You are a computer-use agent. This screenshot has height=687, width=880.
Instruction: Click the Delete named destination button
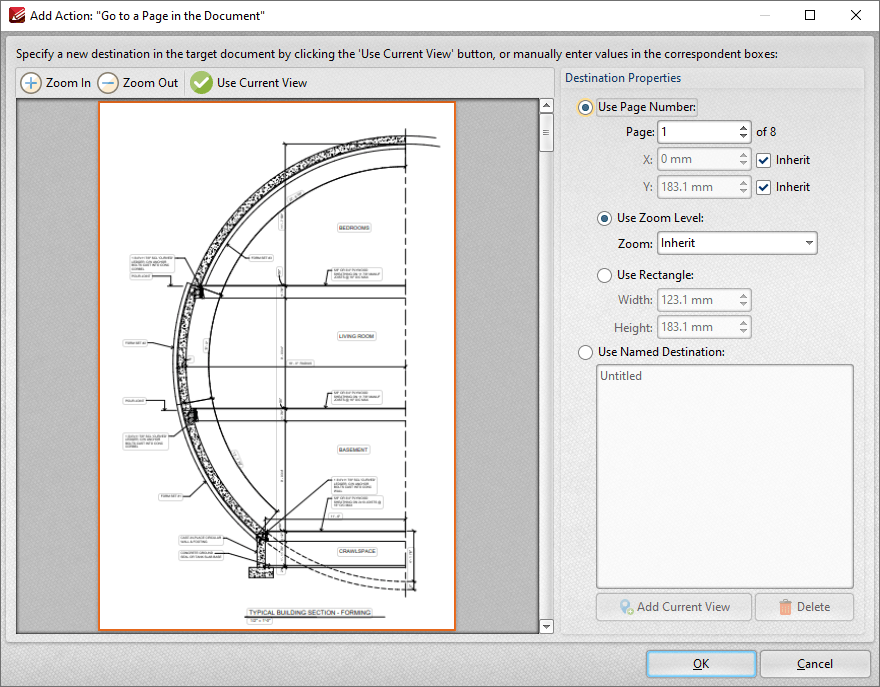click(804, 607)
